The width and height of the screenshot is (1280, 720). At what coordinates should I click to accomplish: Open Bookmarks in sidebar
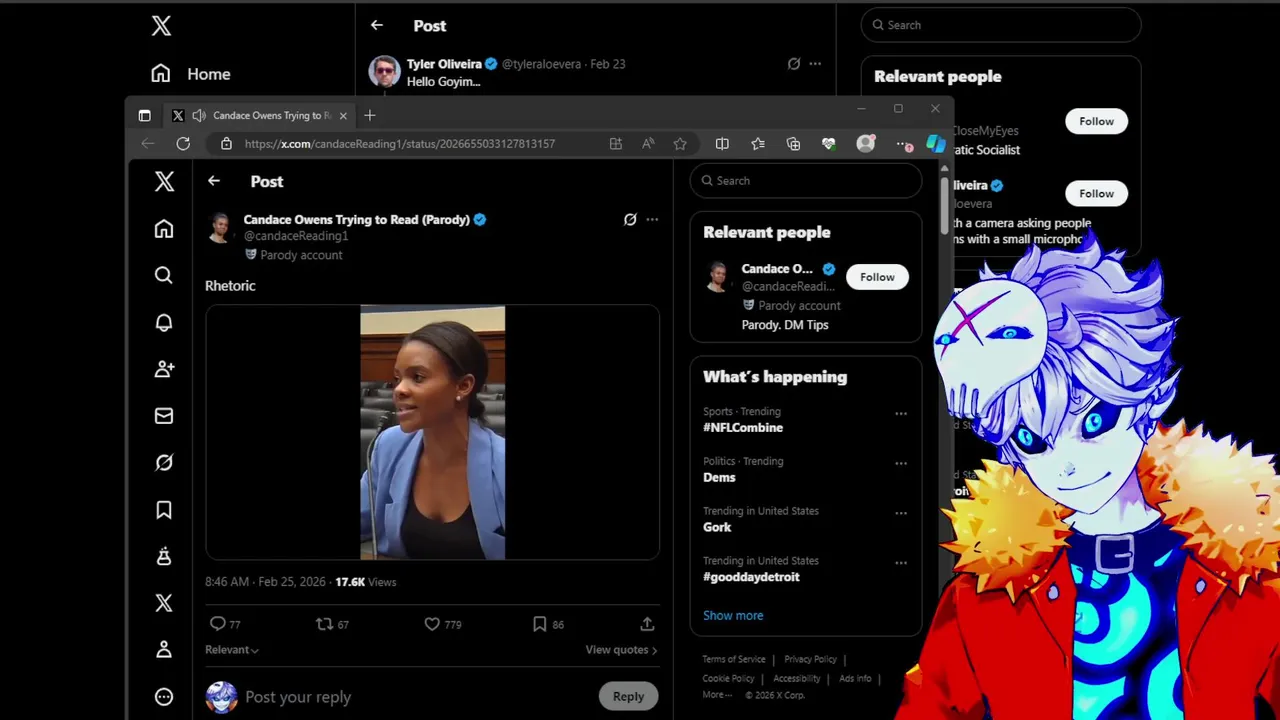click(164, 510)
